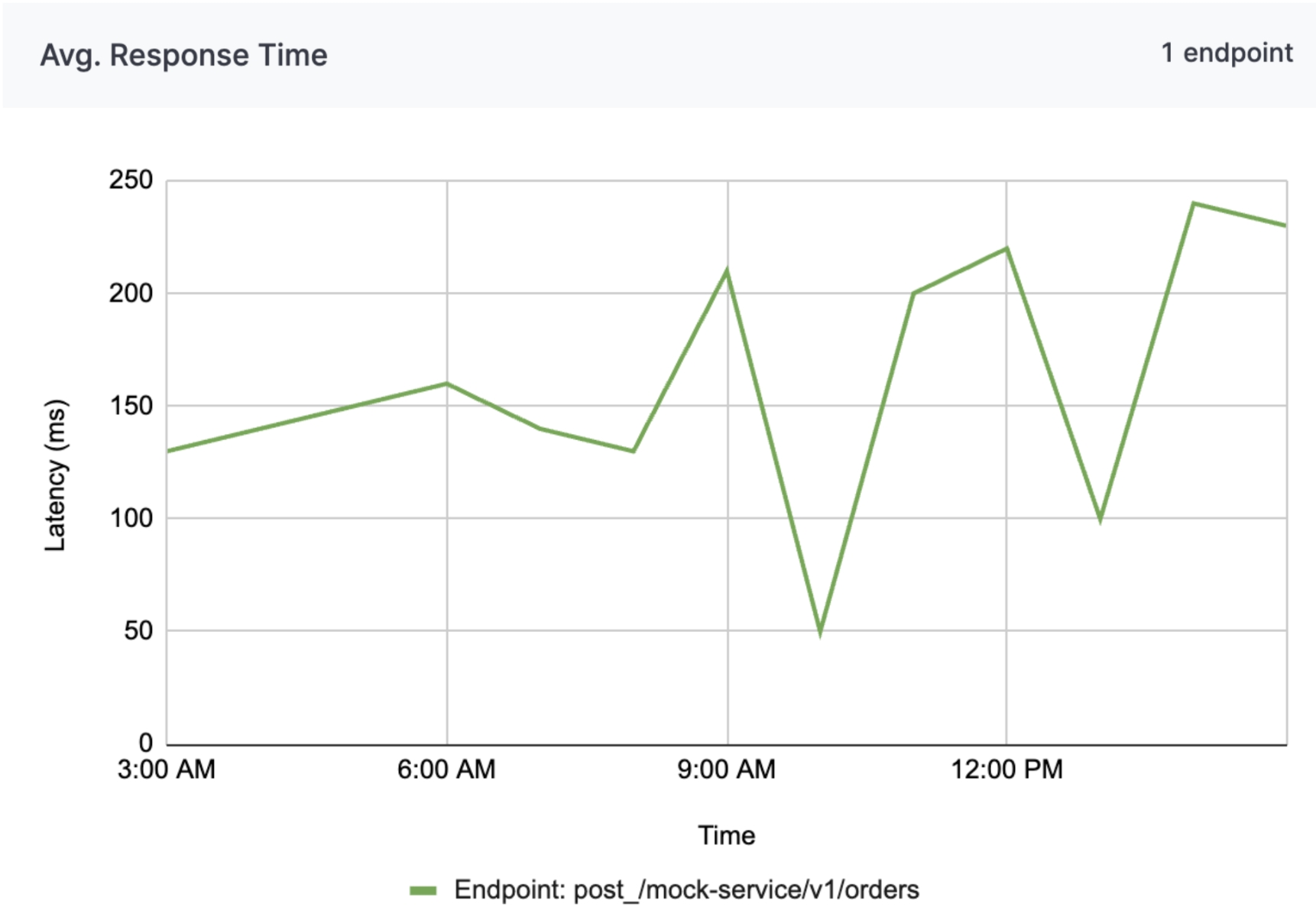Click the green legend color swatch

point(423,890)
